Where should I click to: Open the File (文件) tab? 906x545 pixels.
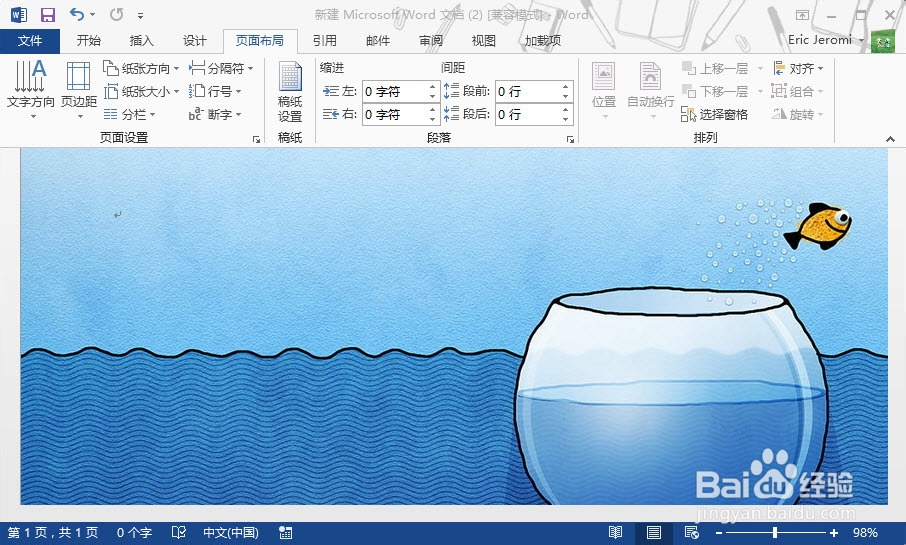pos(29,40)
